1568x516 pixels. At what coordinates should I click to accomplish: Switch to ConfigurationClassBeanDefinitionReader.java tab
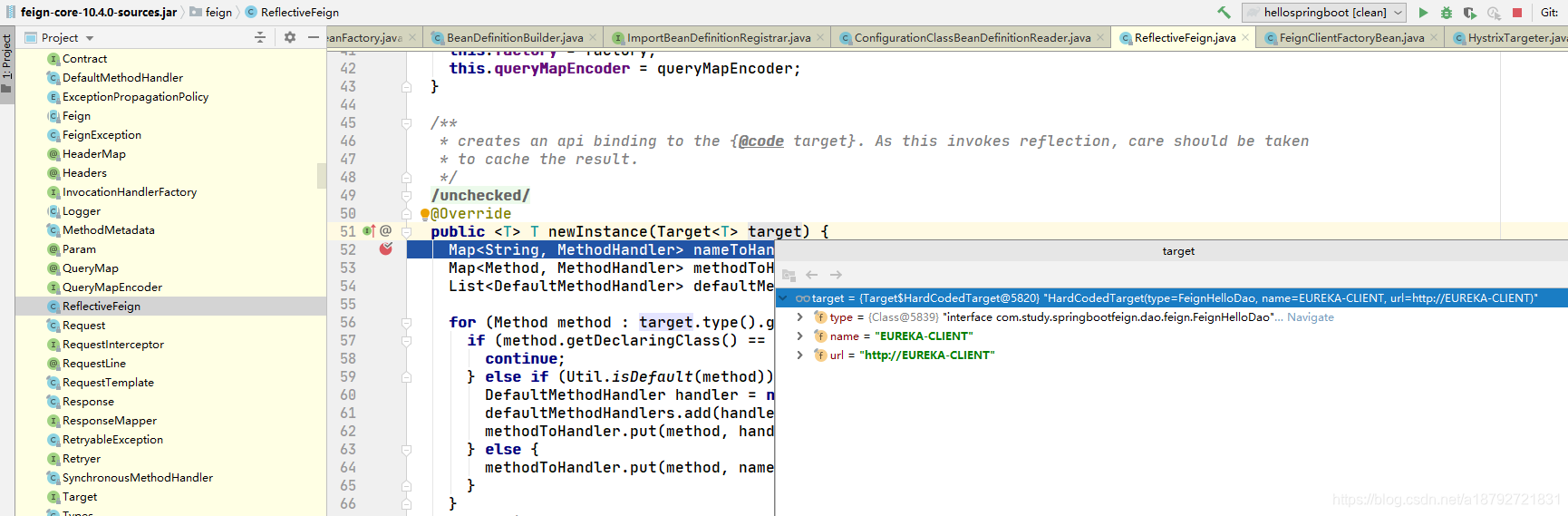click(x=973, y=37)
